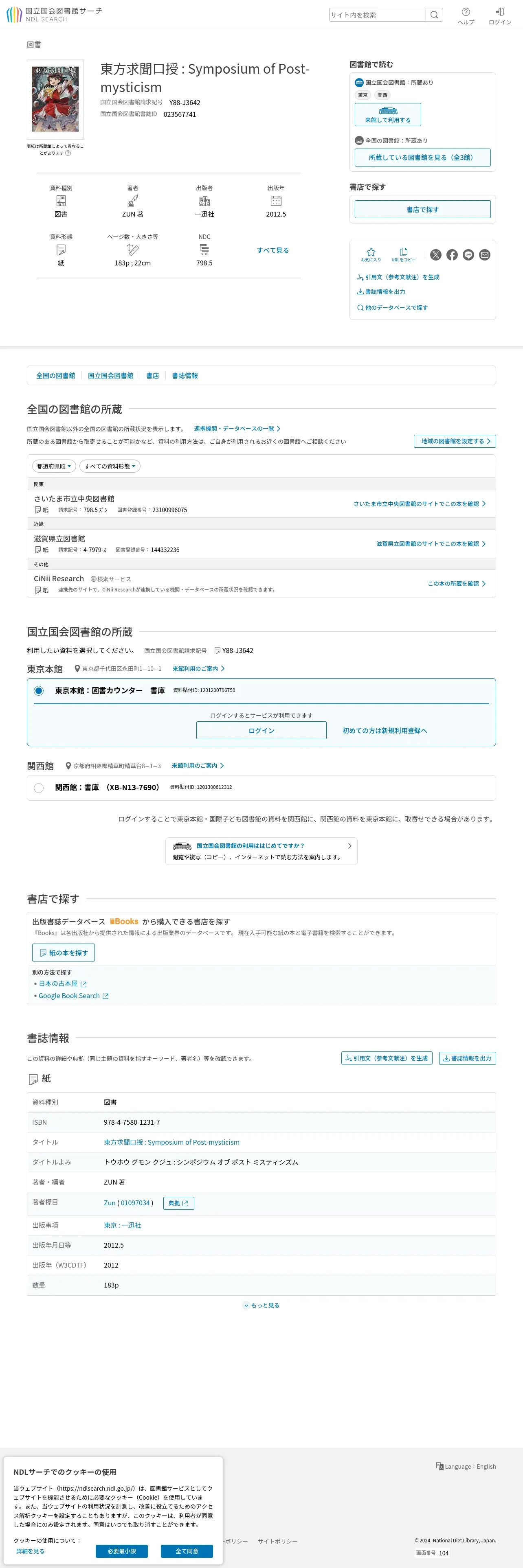
Task: Click the book cover thumbnail
Action: (x=55, y=99)
